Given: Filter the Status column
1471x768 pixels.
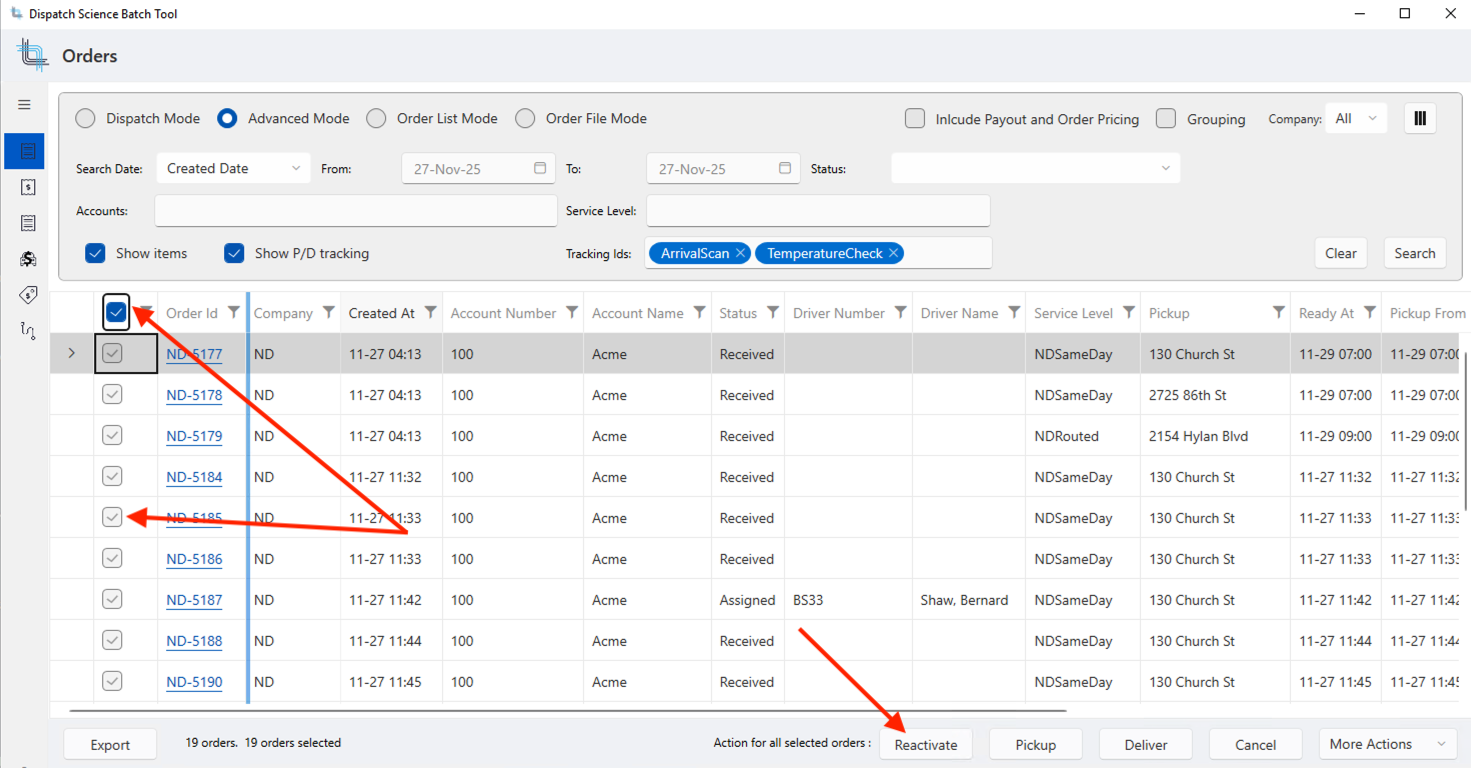Looking at the screenshot, I should [773, 313].
